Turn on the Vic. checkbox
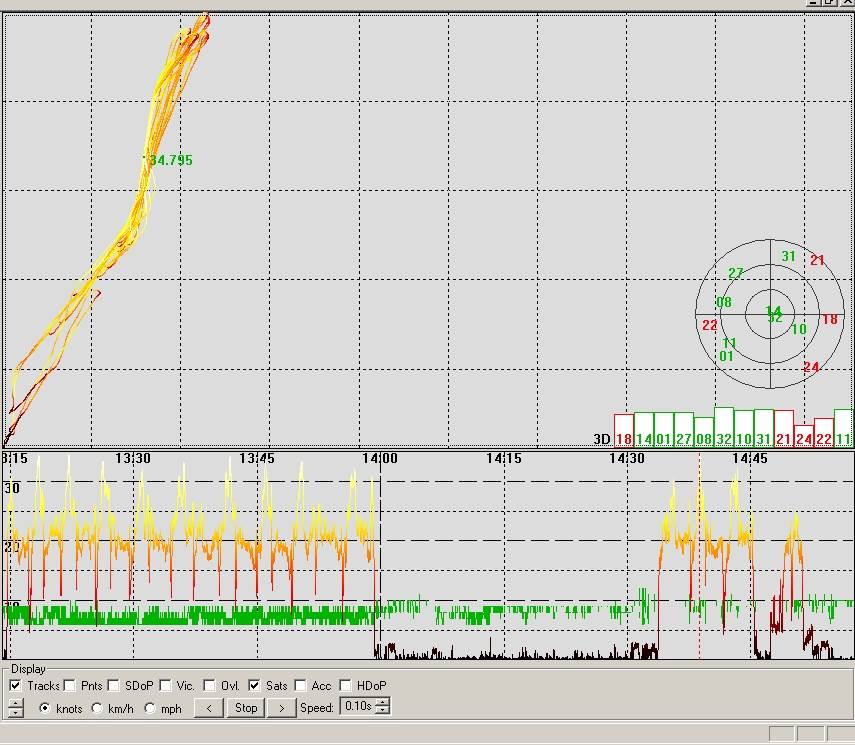855x745 pixels. tap(165, 686)
